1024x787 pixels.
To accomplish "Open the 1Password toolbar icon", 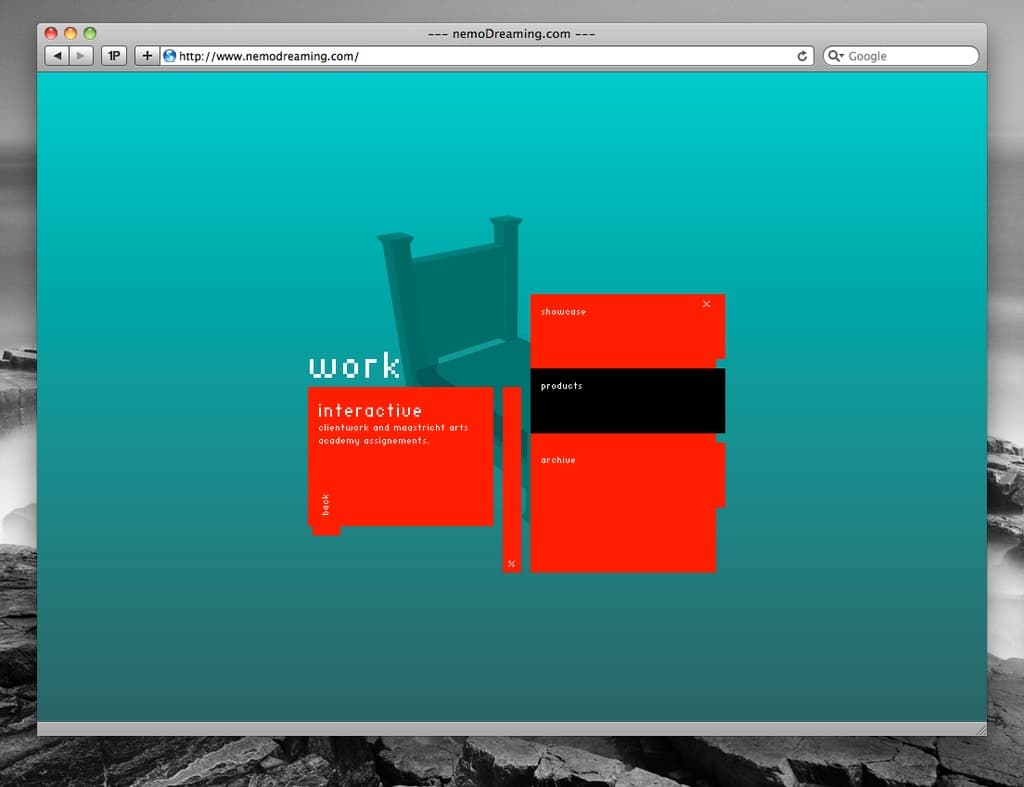I will pyautogui.click(x=113, y=55).
